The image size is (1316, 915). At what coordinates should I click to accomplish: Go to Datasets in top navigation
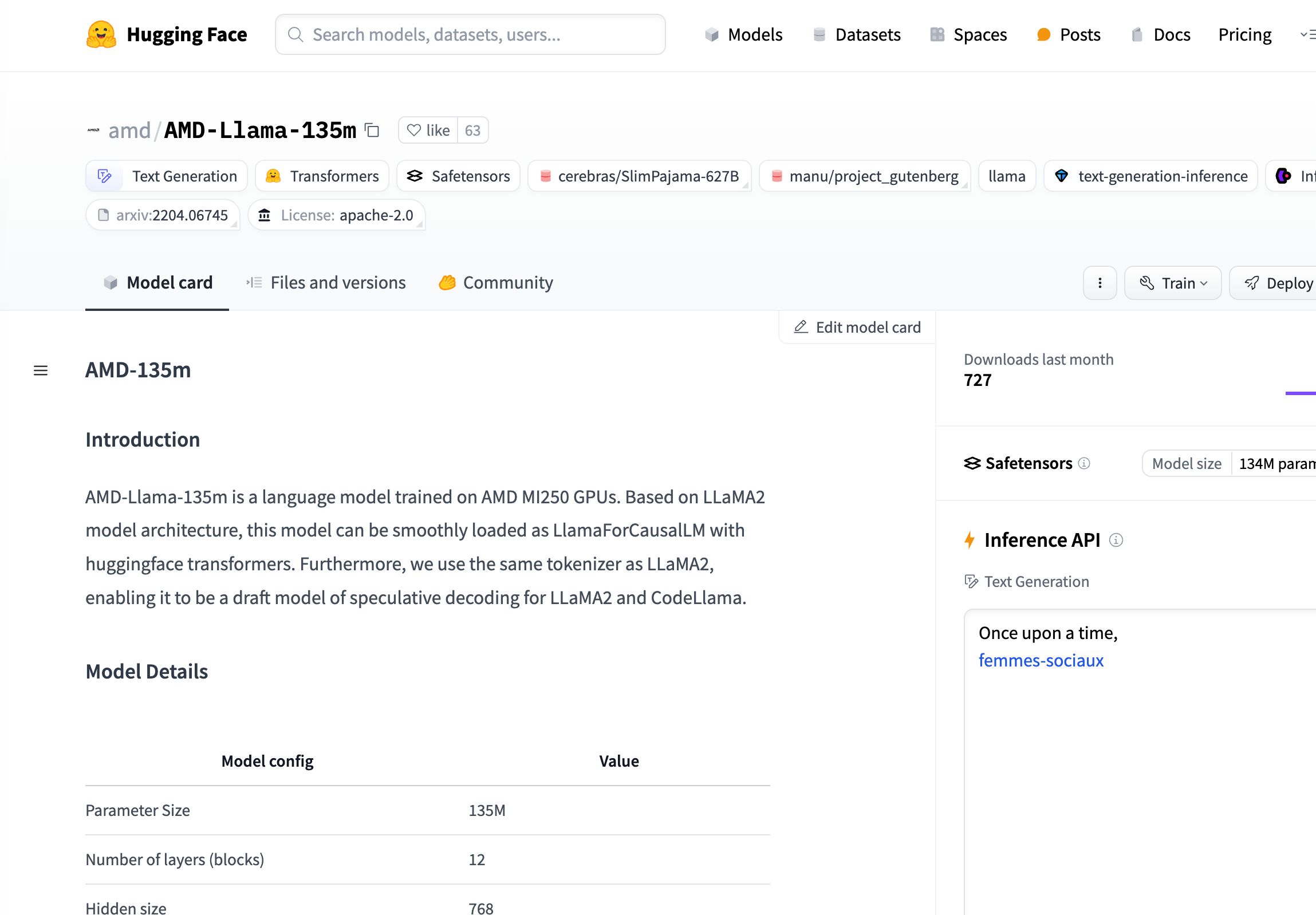click(857, 34)
